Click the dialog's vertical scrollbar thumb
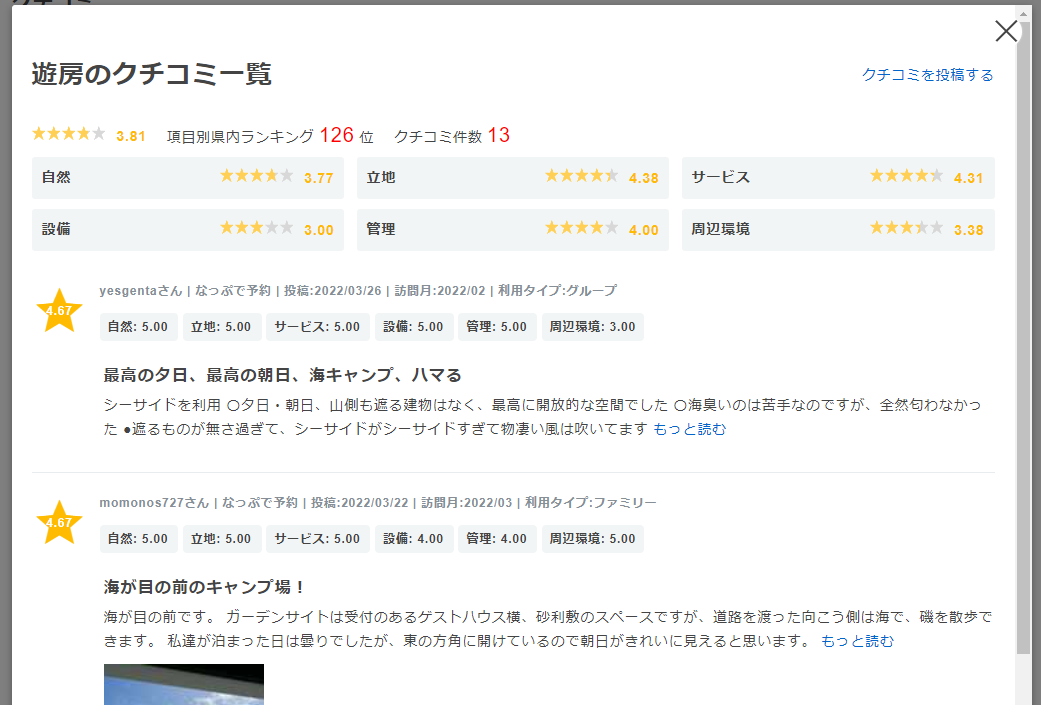The image size is (1041, 705). click(x=1023, y=339)
